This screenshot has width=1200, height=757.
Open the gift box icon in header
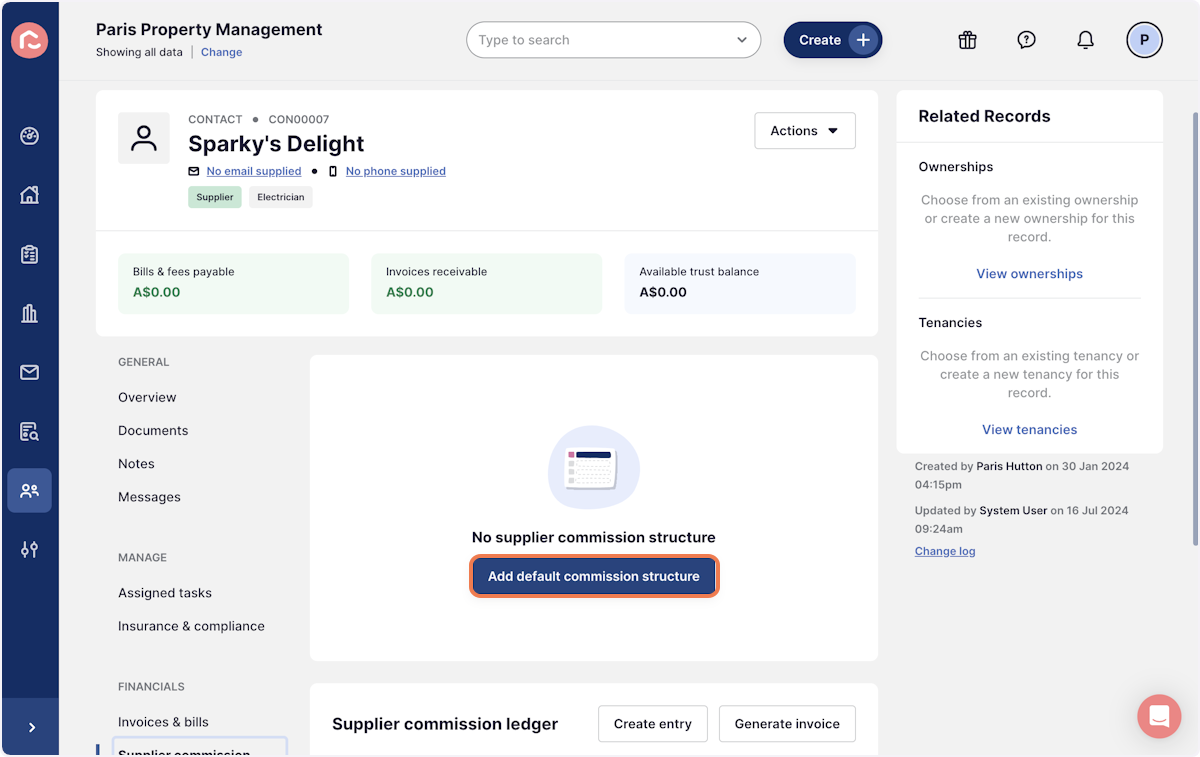pyautogui.click(x=967, y=40)
